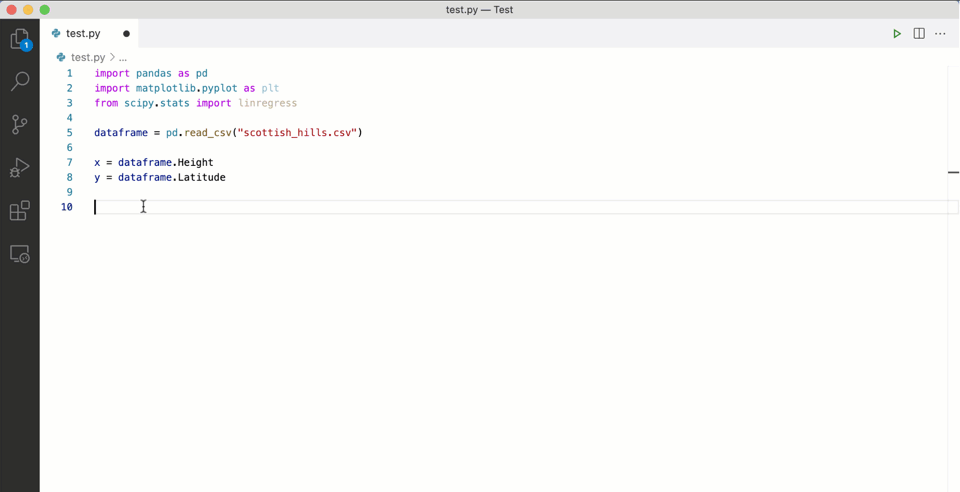This screenshot has width=960, height=492.
Task: Click the green full-screen window button
Action: pos(45,10)
